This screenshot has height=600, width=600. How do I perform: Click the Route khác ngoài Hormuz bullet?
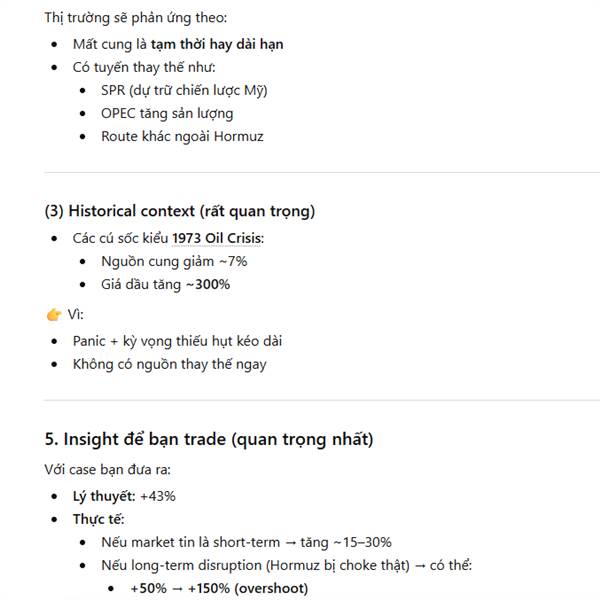point(182,136)
